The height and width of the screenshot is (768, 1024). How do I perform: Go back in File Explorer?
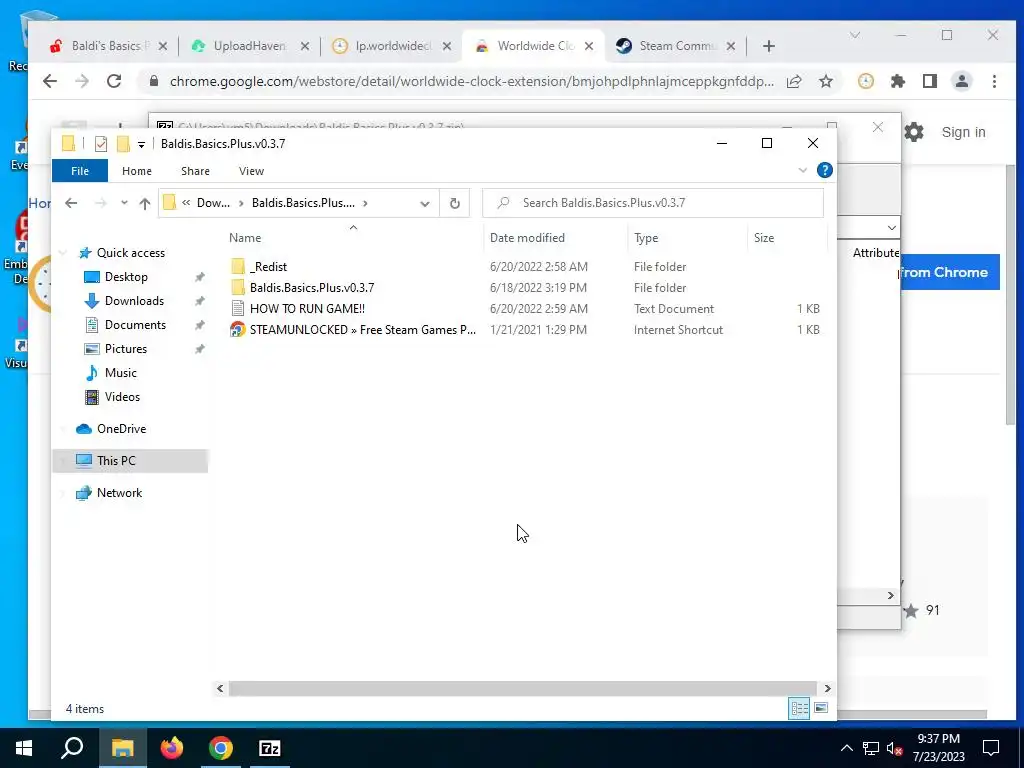(x=71, y=203)
